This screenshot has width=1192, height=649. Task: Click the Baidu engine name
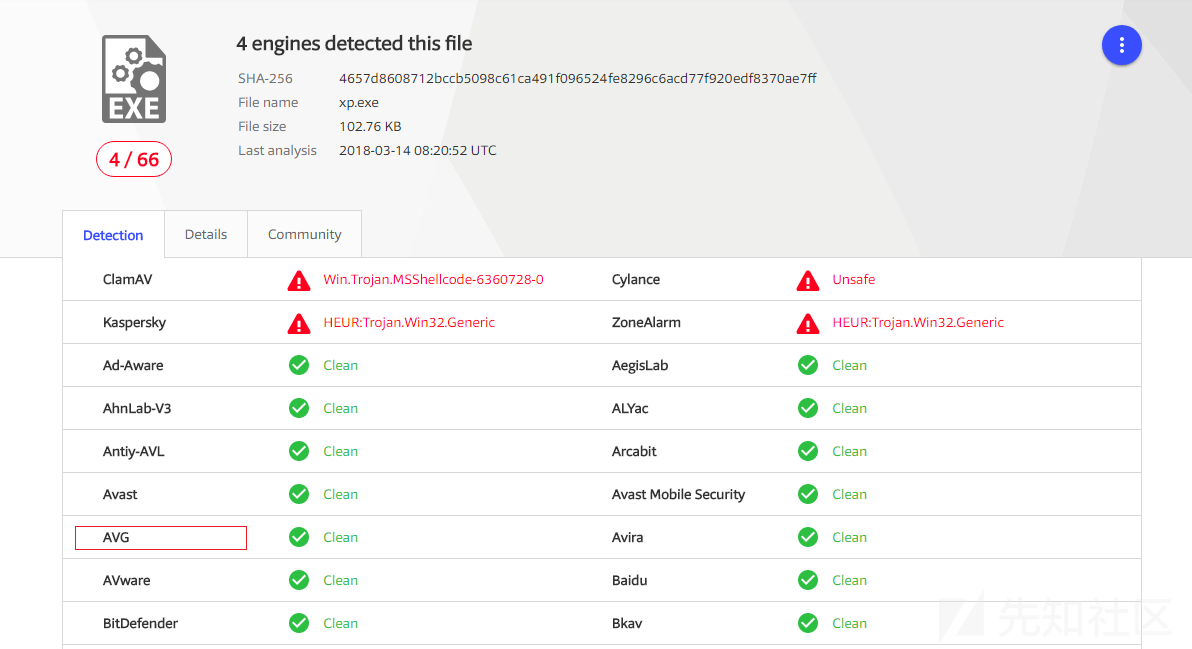(629, 581)
